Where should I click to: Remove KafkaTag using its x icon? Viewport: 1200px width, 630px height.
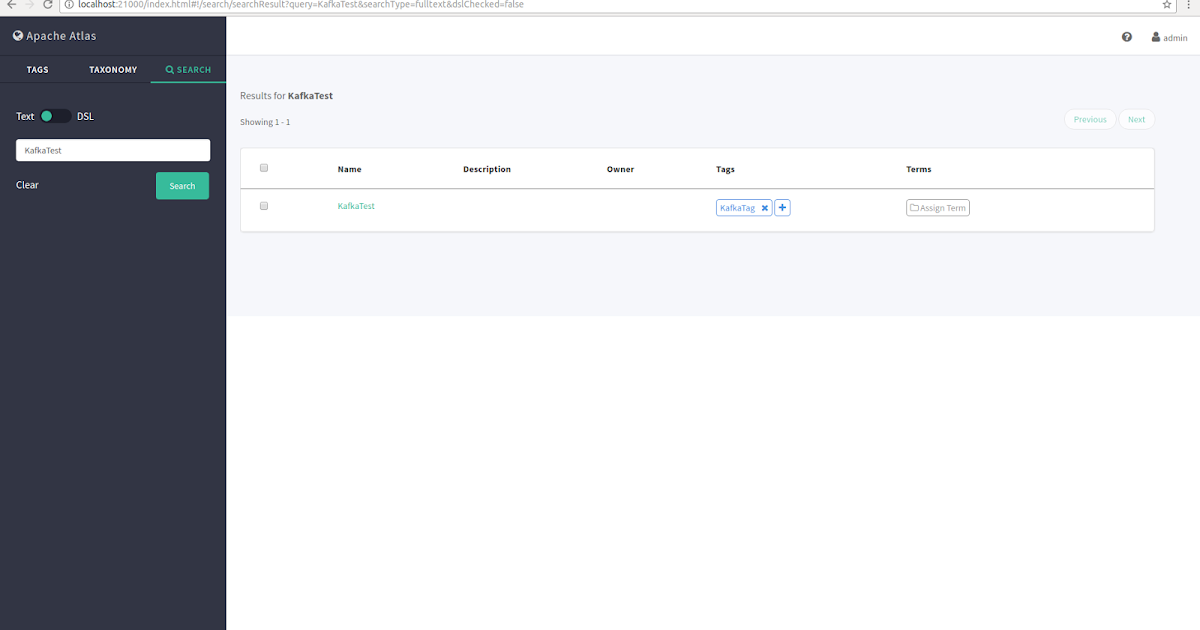pyautogui.click(x=764, y=207)
